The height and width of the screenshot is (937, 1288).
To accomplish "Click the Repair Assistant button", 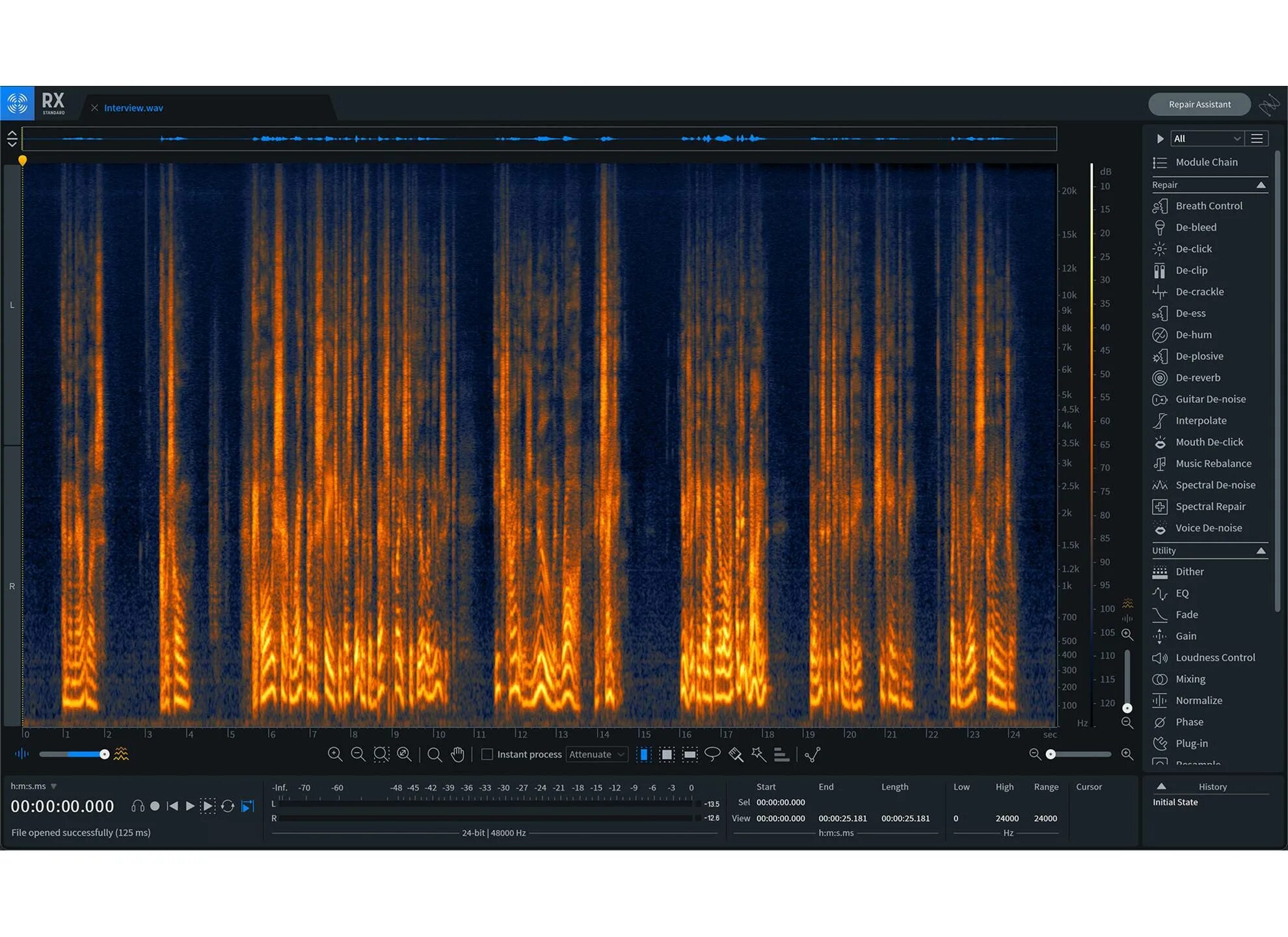I will tap(1199, 104).
